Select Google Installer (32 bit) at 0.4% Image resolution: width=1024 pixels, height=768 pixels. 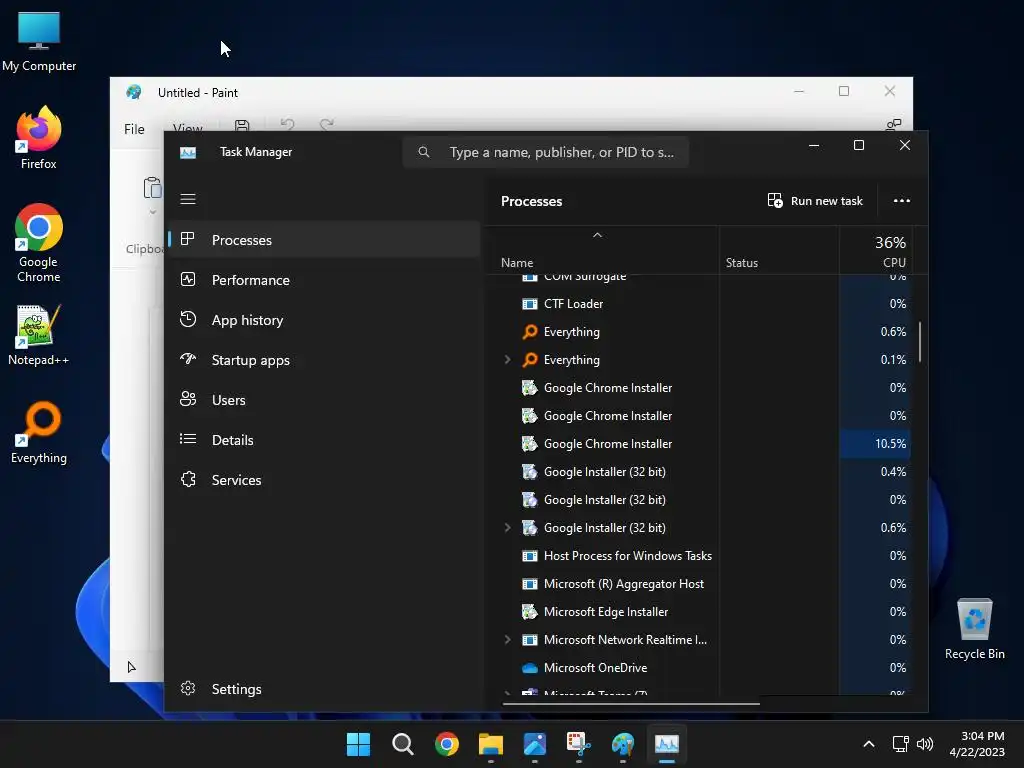[699, 472]
